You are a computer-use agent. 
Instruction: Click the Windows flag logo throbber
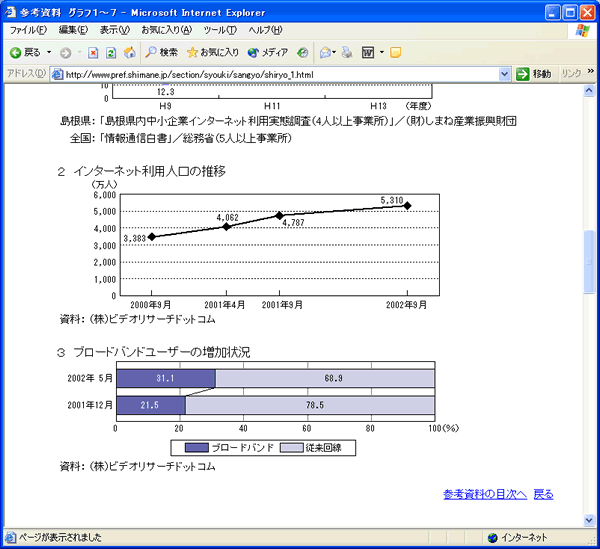click(x=582, y=31)
